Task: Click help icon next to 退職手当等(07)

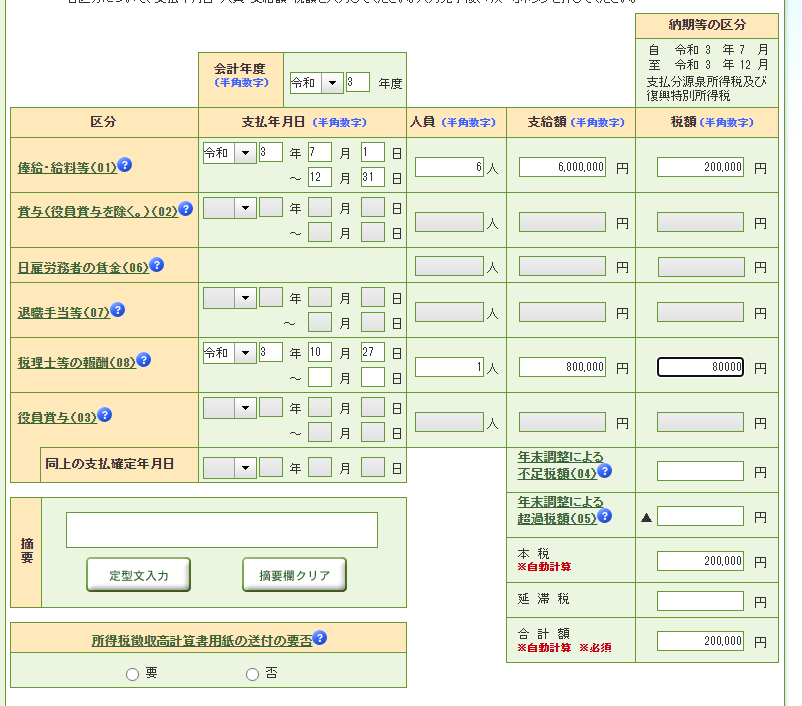Action: 117,310
